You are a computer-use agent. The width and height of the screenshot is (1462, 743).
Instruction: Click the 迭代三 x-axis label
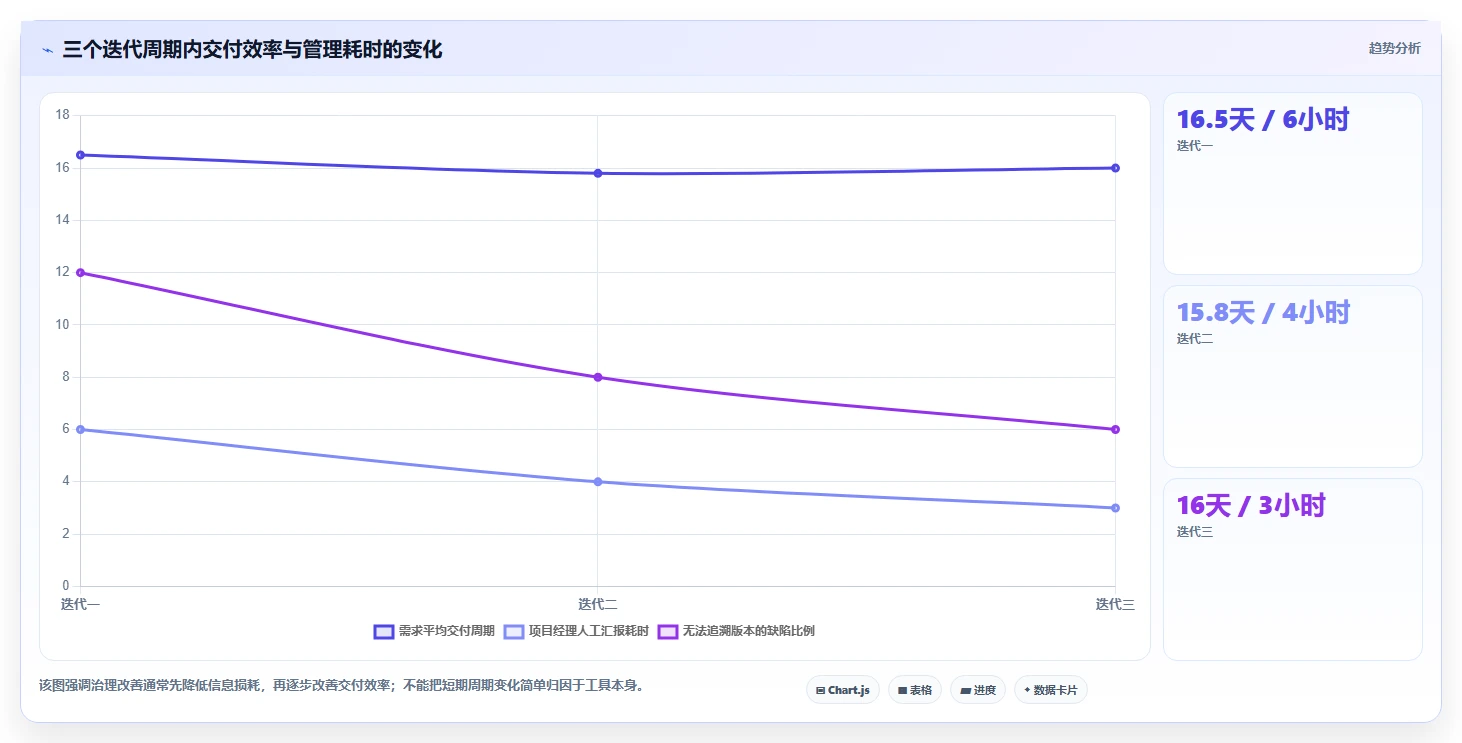pyautogui.click(x=1115, y=604)
